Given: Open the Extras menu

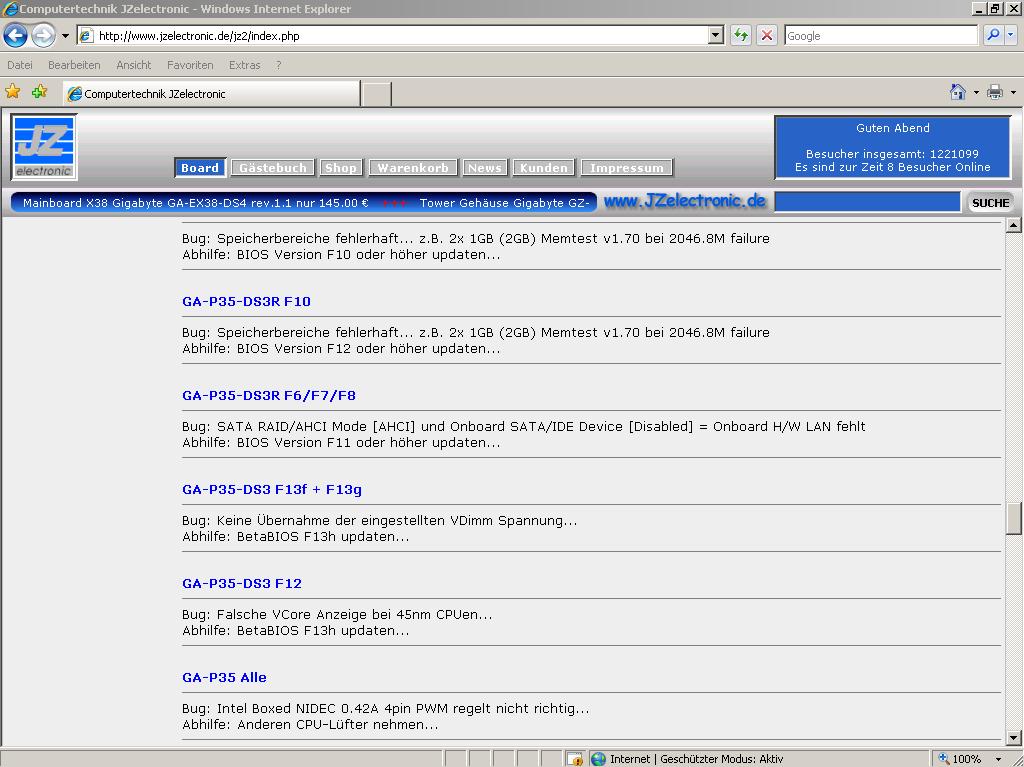Looking at the screenshot, I should (x=244, y=65).
